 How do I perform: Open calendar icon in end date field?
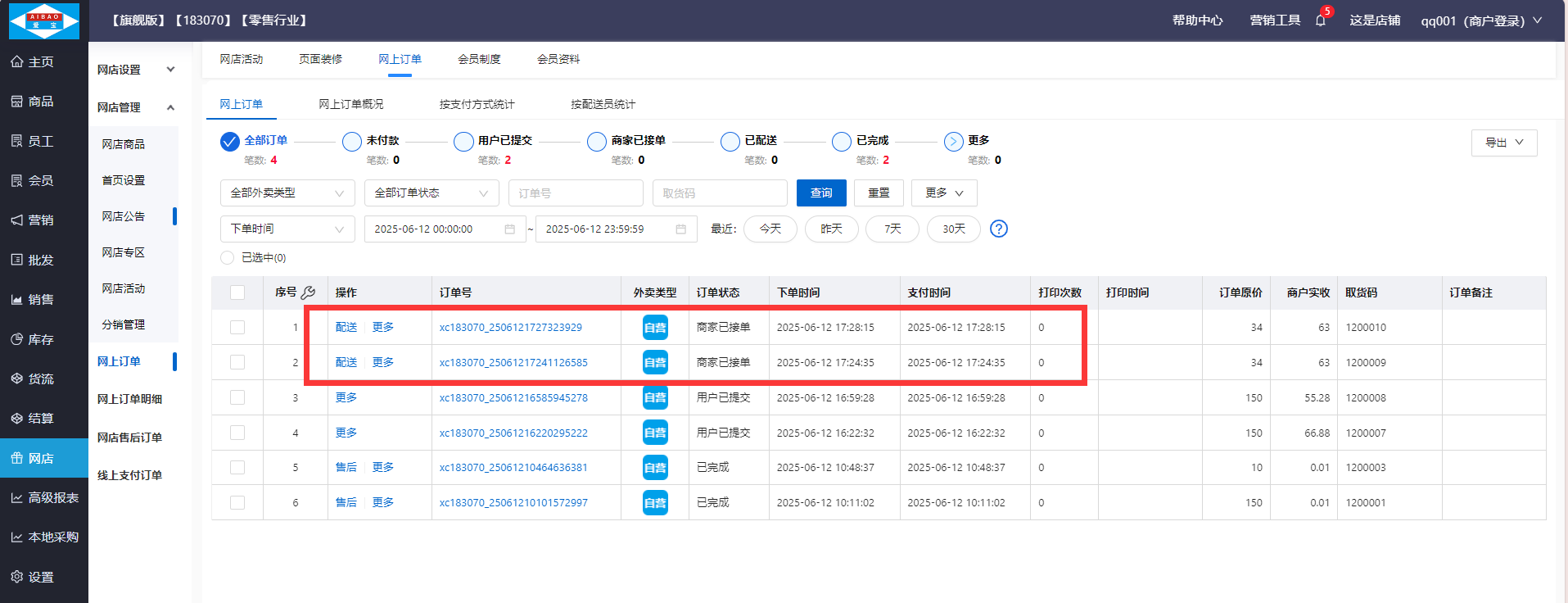point(680,229)
